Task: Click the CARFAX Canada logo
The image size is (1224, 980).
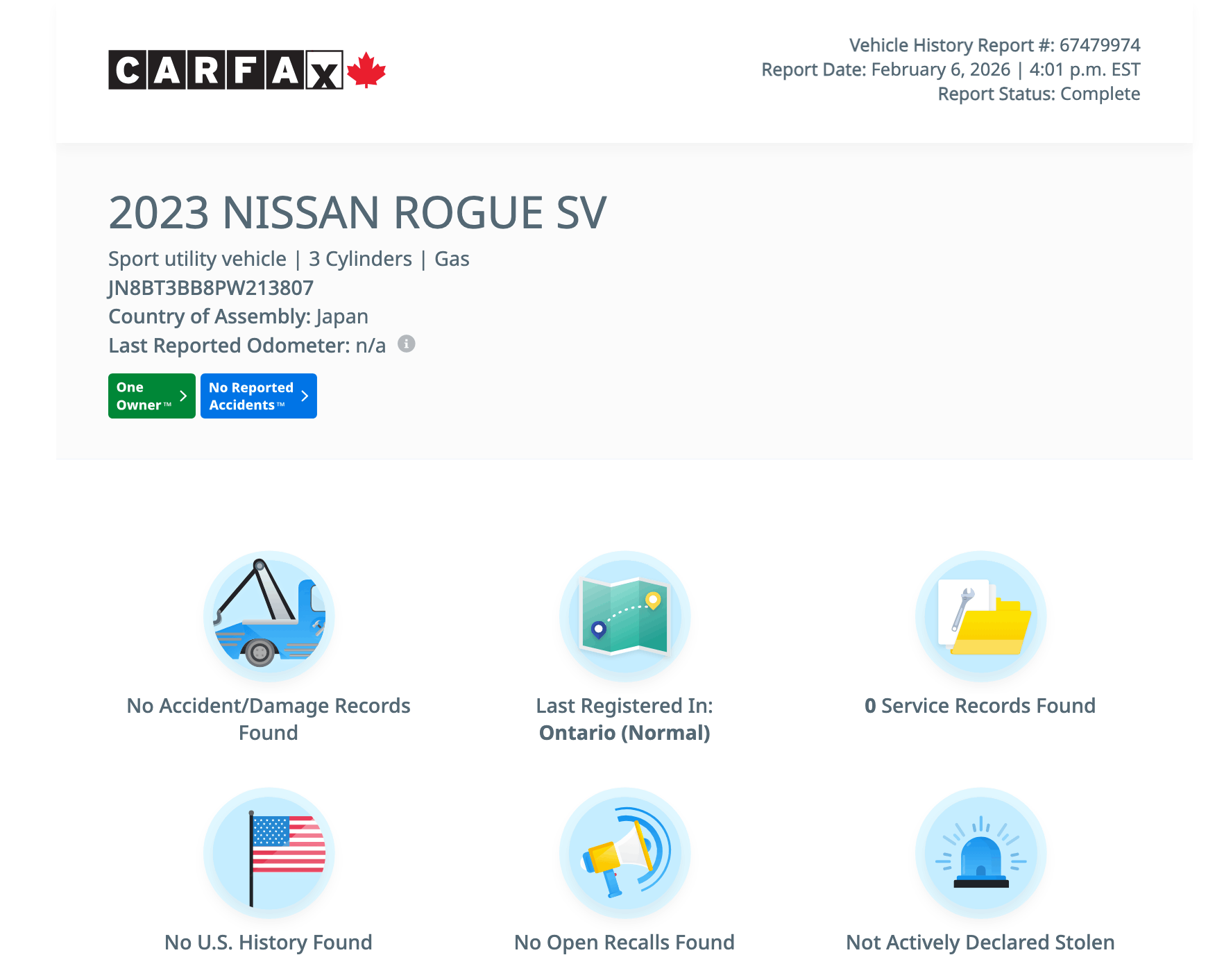Action: point(246,70)
